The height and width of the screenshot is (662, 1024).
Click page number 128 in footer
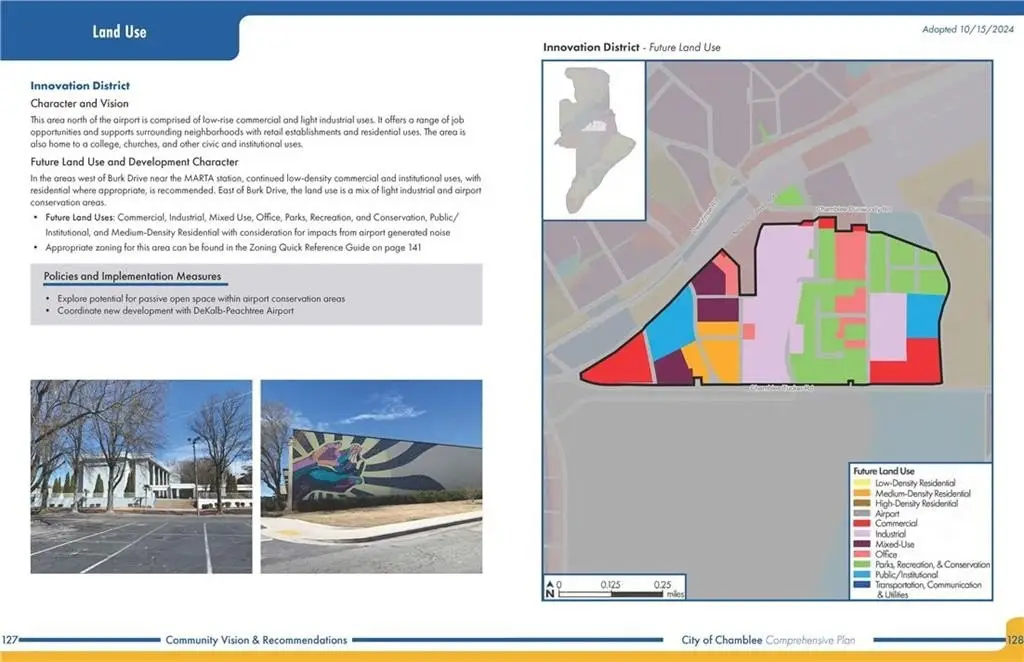click(1012, 640)
